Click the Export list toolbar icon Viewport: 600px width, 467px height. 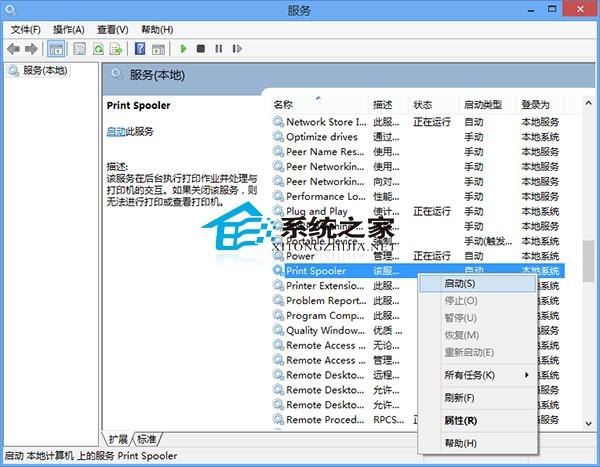[x=116, y=49]
